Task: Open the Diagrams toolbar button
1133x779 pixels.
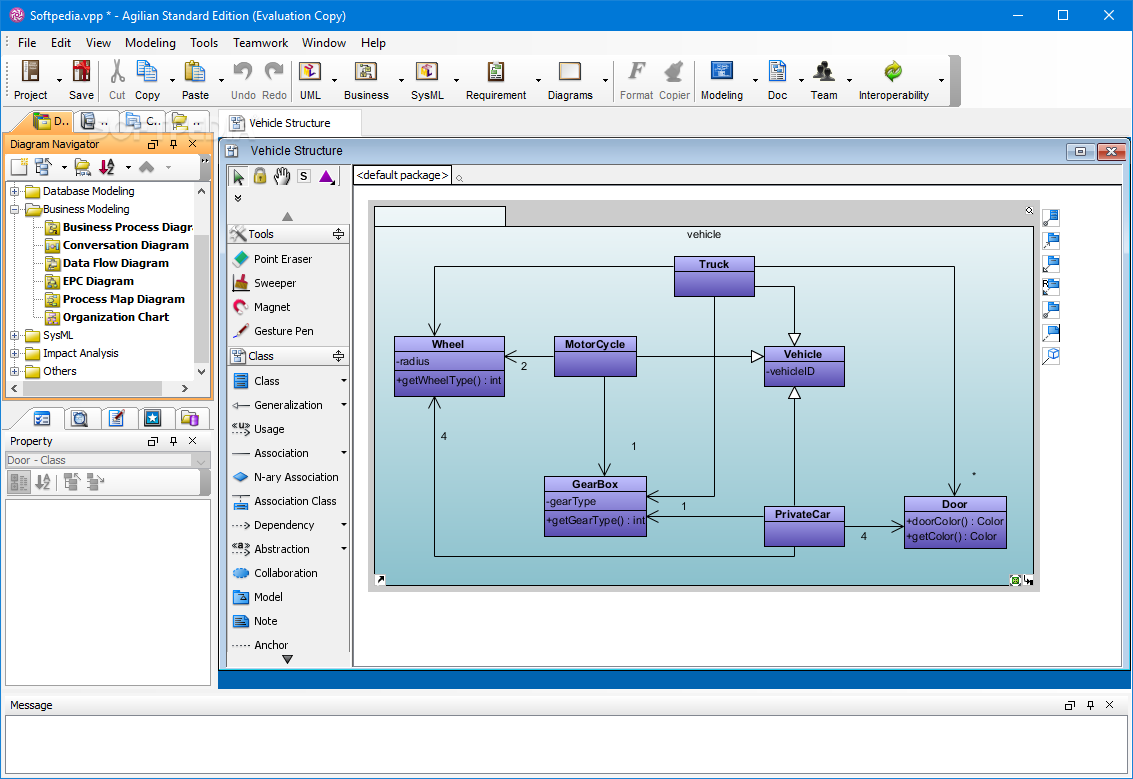Action: point(569,79)
